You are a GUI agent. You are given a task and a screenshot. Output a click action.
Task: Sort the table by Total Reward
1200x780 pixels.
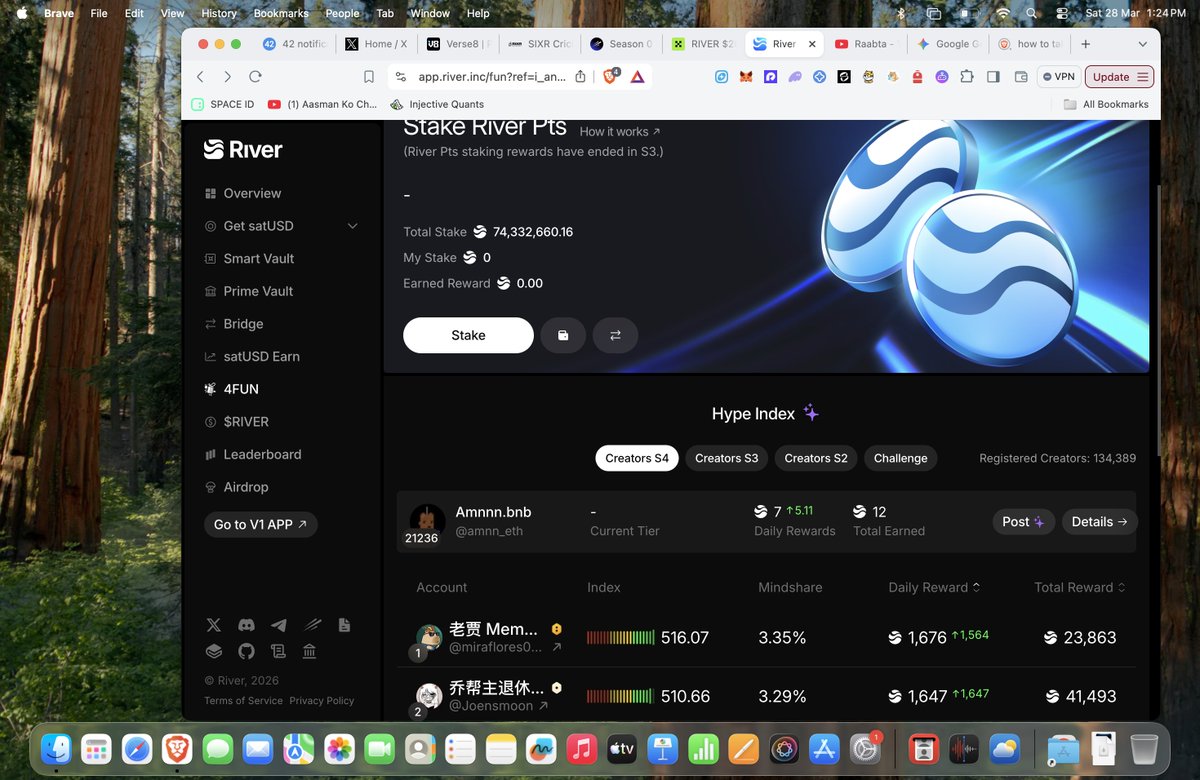pyautogui.click(x=1080, y=587)
